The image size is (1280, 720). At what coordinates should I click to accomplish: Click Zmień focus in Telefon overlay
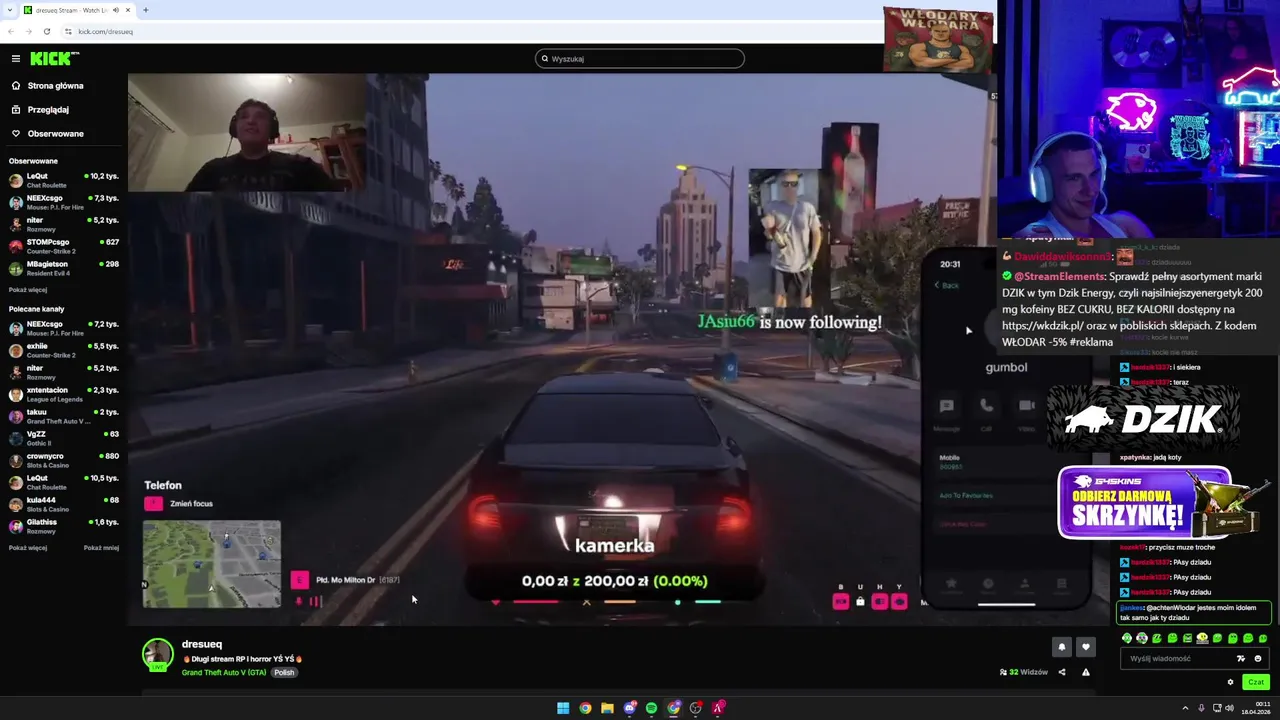180,504
